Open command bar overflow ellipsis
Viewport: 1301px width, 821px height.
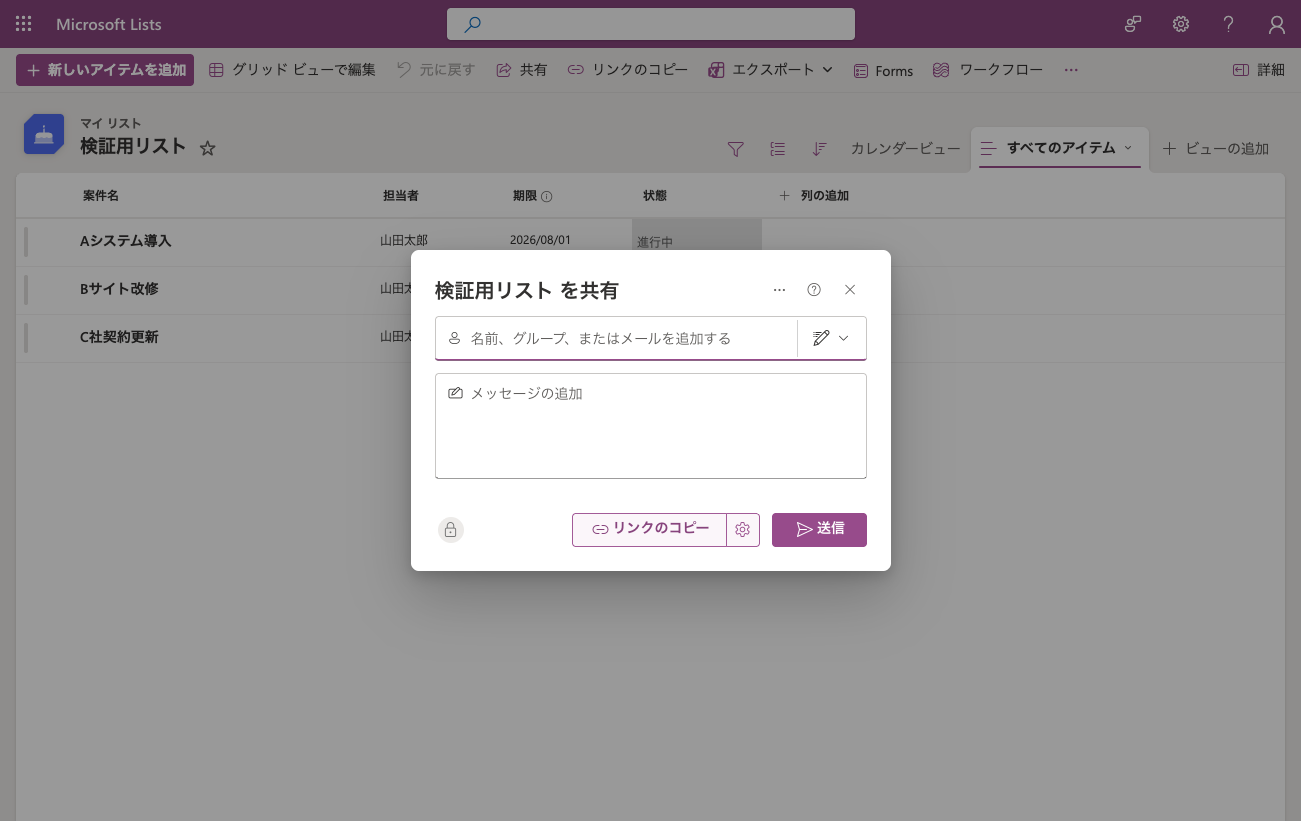coord(1071,70)
